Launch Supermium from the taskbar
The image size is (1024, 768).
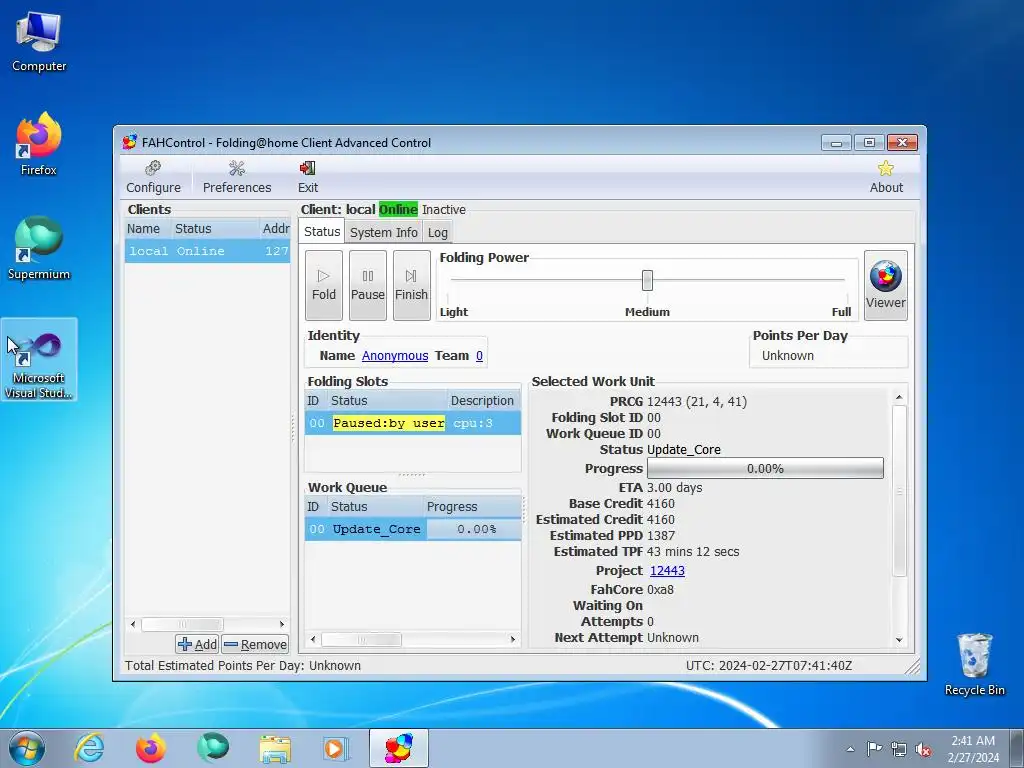click(x=213, y=748)
